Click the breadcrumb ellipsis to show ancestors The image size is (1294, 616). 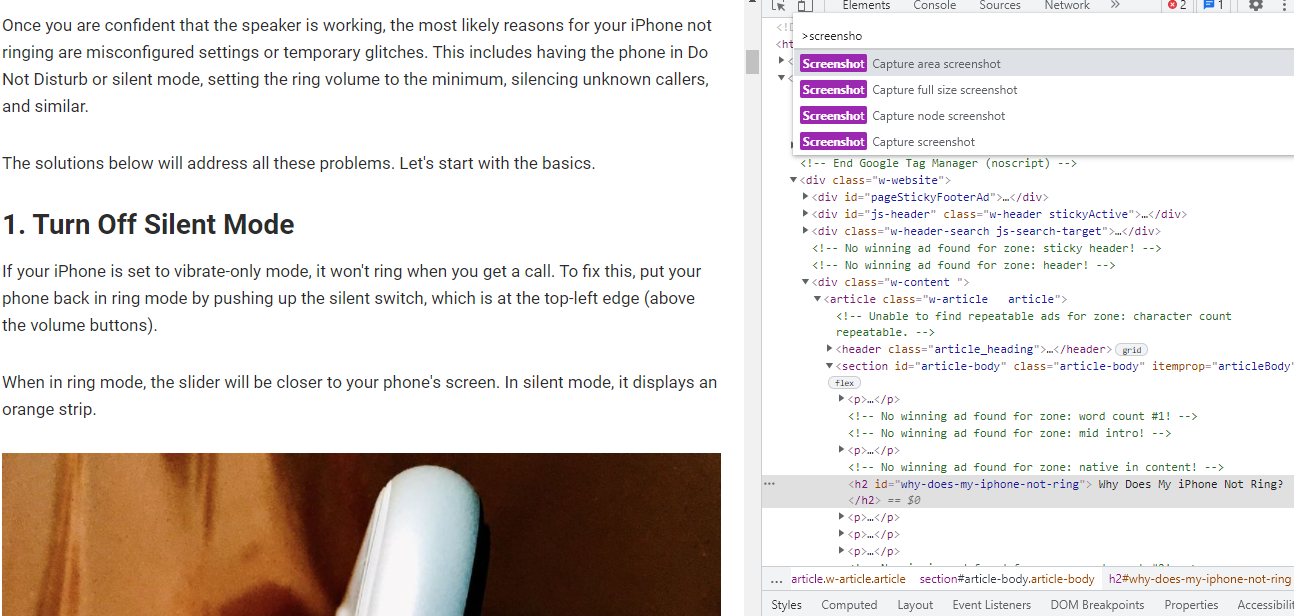pyautogui.click(x=776, y=578)
